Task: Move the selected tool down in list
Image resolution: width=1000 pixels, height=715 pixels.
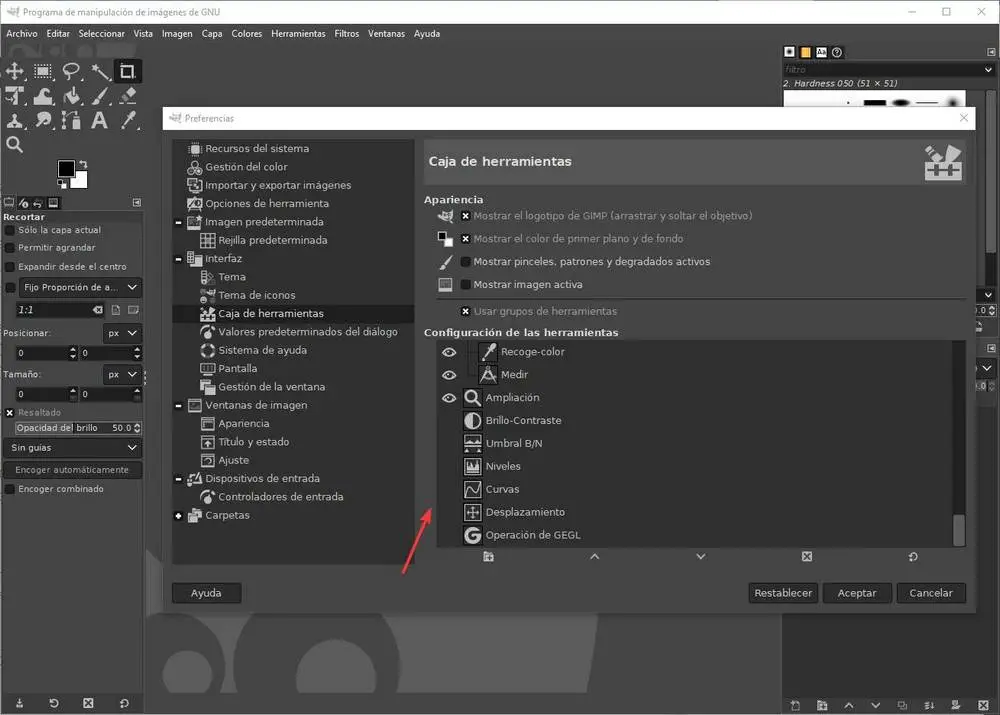Action: pos(701,557)
